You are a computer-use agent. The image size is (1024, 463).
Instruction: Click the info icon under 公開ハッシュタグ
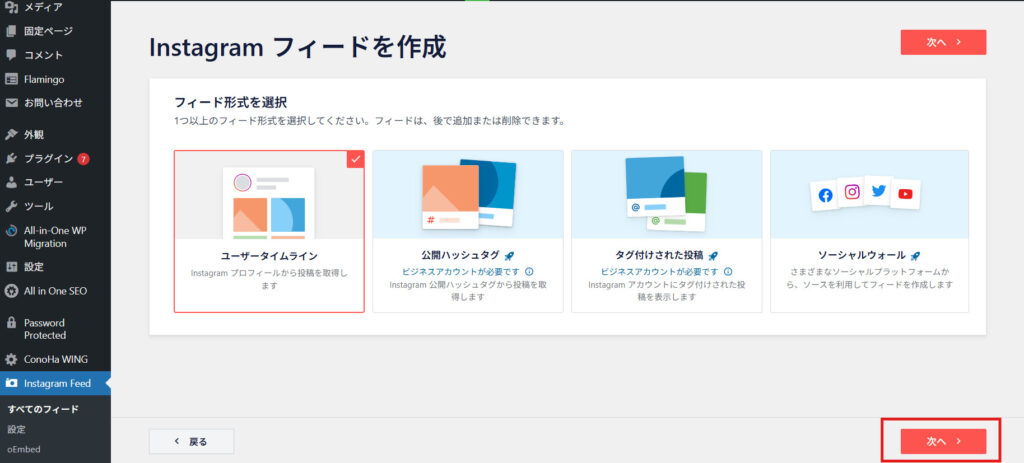(x=529, y=272)
